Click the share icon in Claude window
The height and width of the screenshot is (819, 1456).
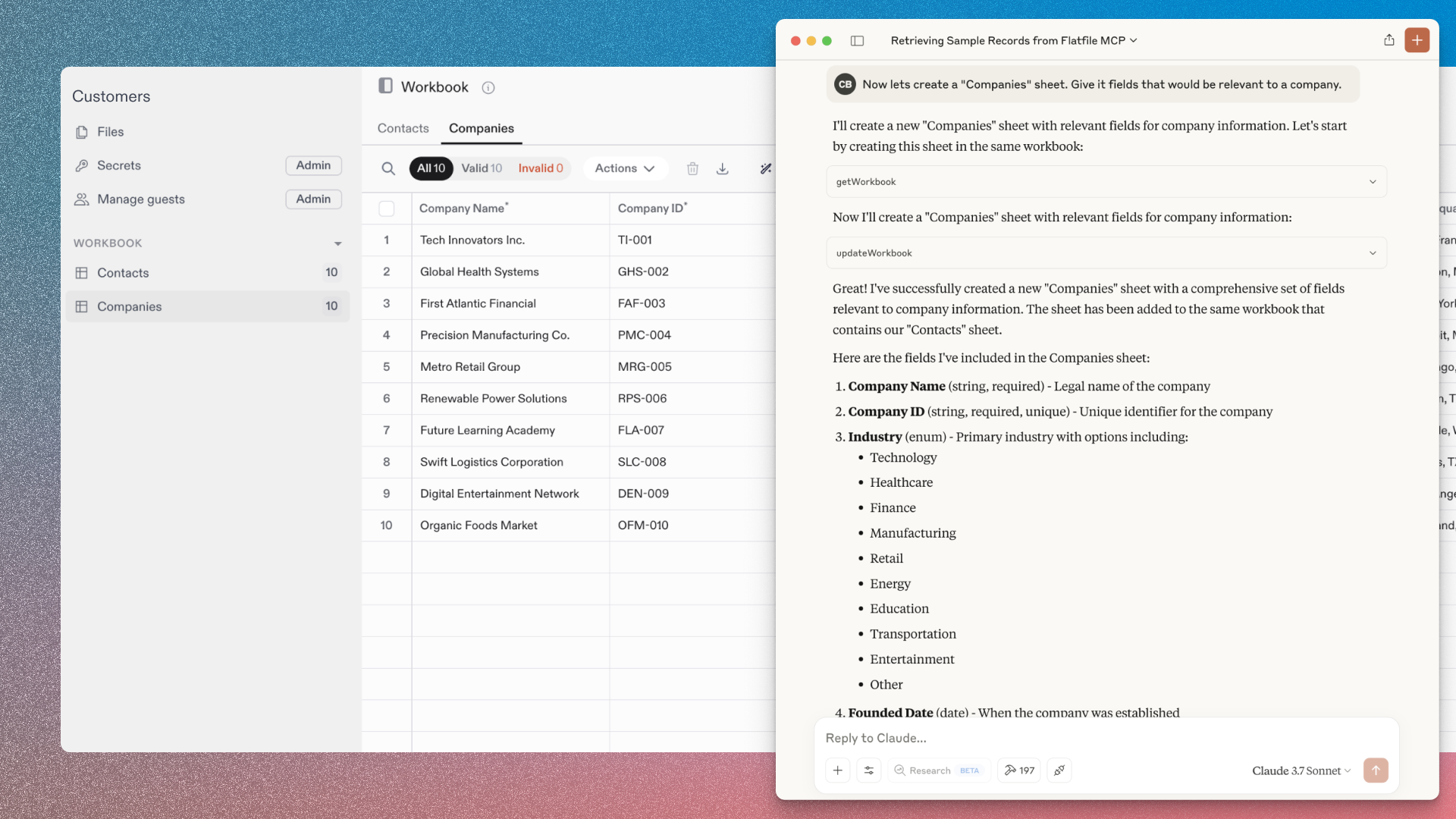[x=1389, y=40]
